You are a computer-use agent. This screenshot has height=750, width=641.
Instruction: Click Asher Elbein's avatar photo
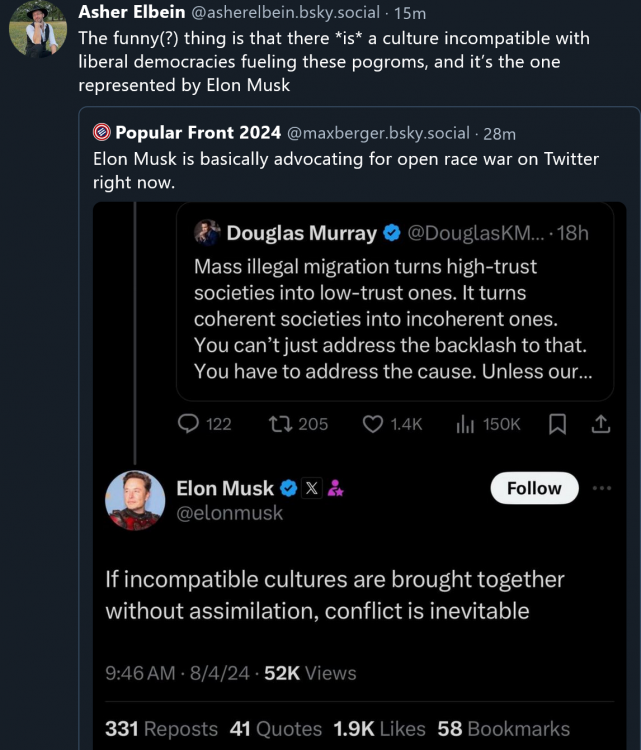(x=38, y=28)
